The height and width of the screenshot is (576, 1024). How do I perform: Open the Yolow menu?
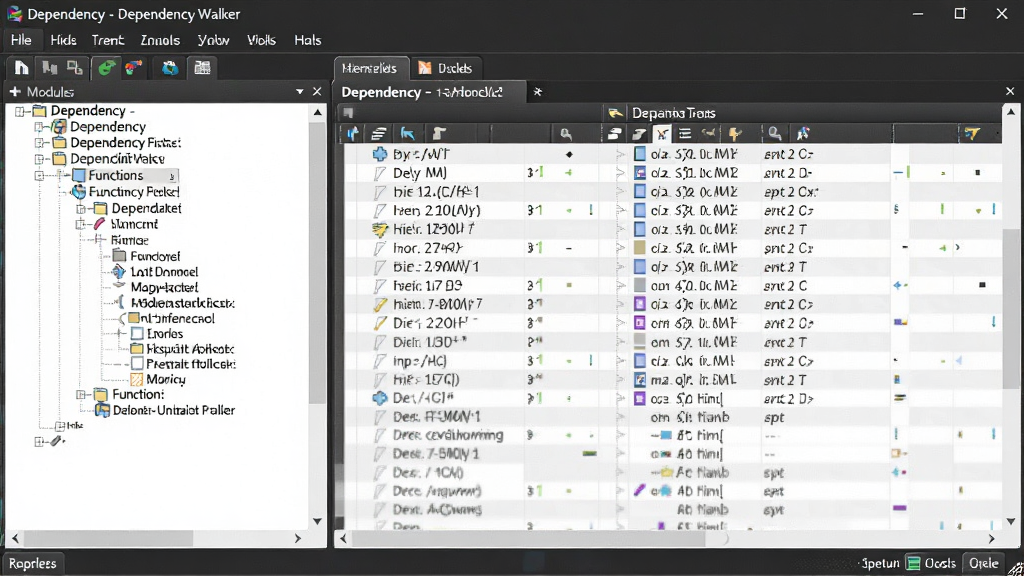[214, 40]
